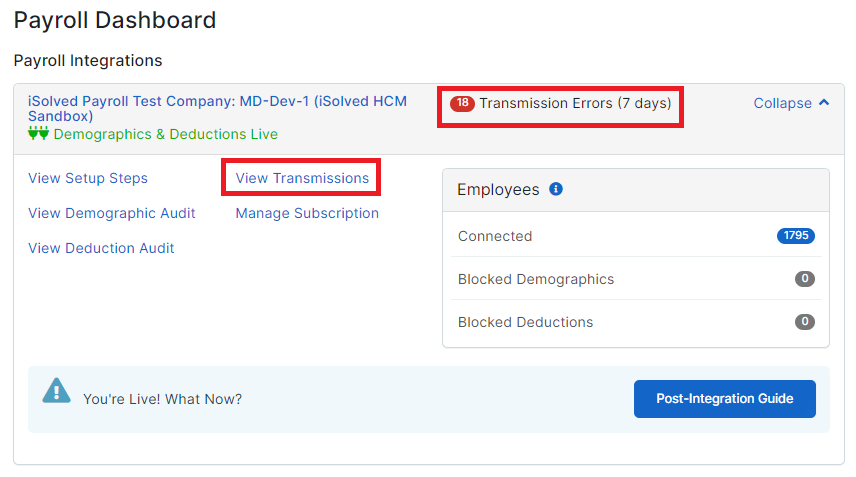The image size is (856, 477).
Task: Collapse the iSolved payroll integration panel
Action: pyautogui.click(x=792, y=103)
